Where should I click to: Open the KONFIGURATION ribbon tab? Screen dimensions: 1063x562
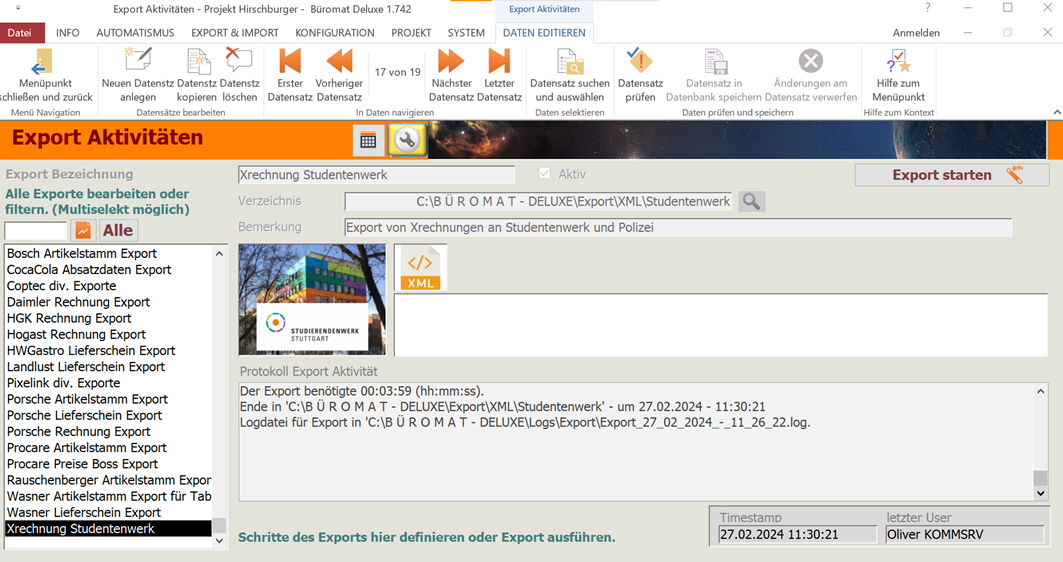[x=335, y=33]
